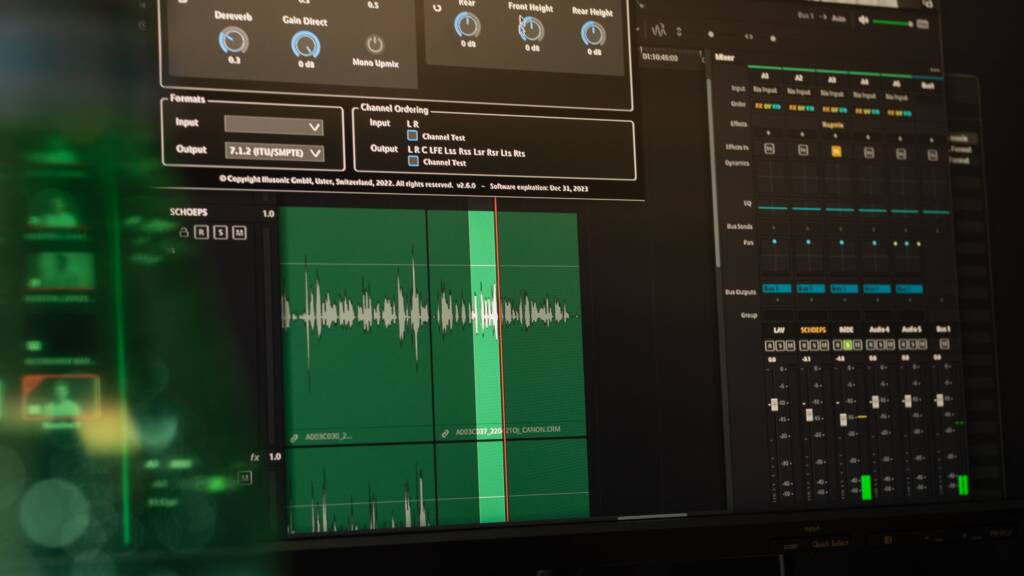This screenshot has width=1024, height=576.
Task: Toggle the green active solo button on mixer channel A3
Action: [848, 345]
